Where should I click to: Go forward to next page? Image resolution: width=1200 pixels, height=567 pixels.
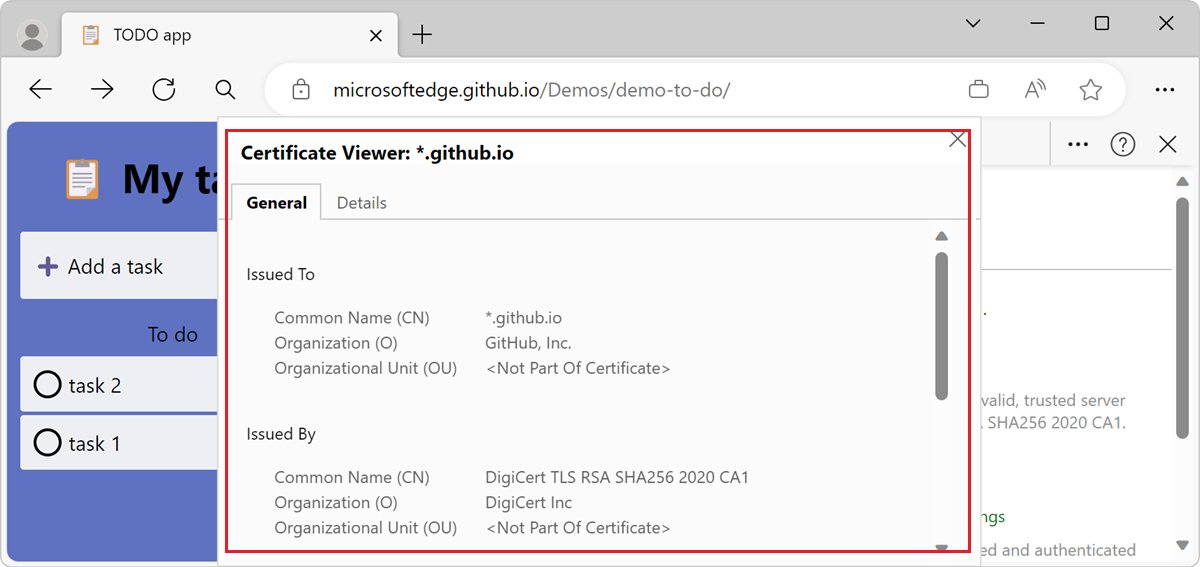pos(102,90)
